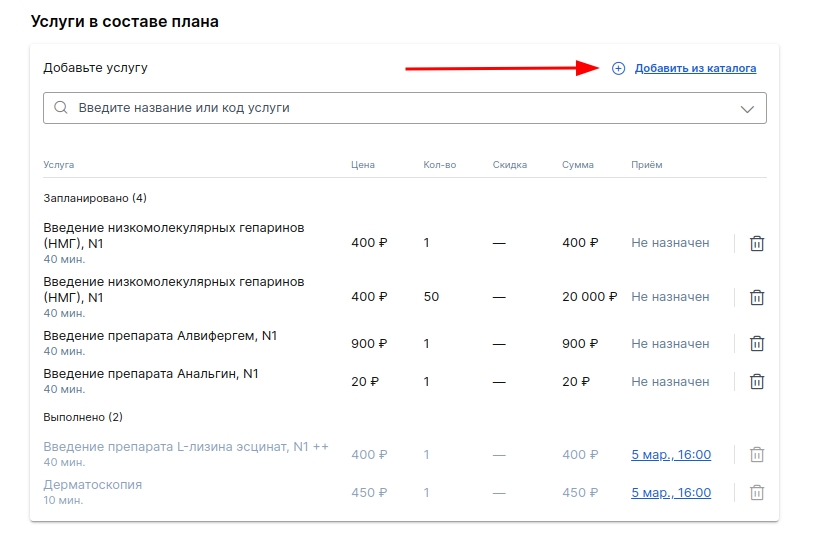Remove the Введение препарата Алвифергем service via its trash icon

(x=756, y=344)
